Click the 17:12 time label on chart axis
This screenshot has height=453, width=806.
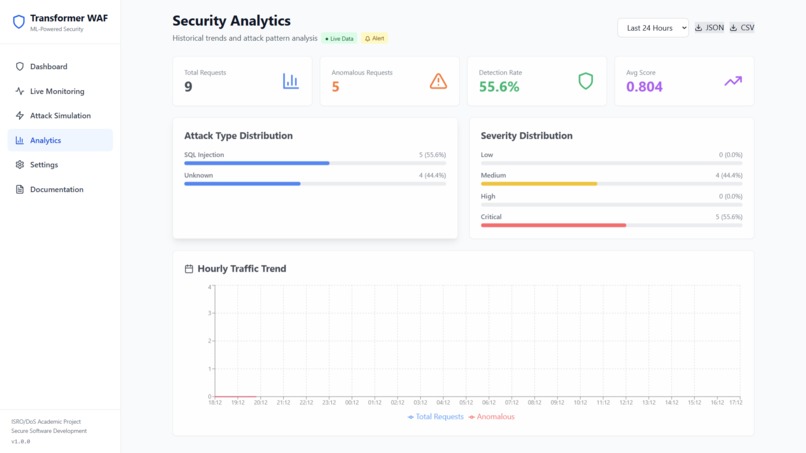(736, 403)
